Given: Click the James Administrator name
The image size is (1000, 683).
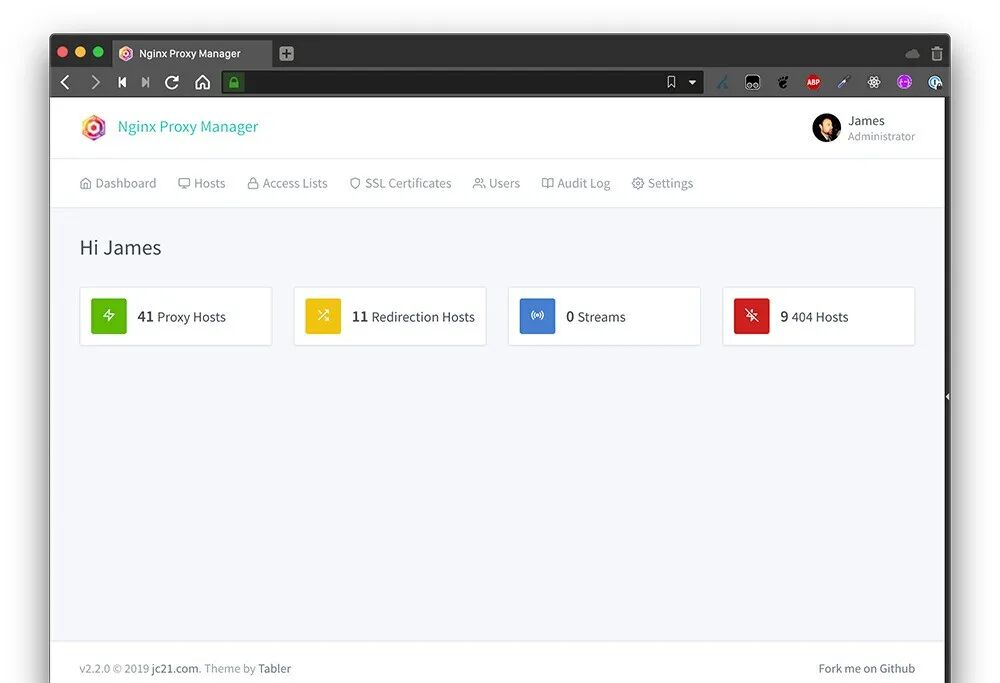Looking at the screenshot, I should (881, 128).
